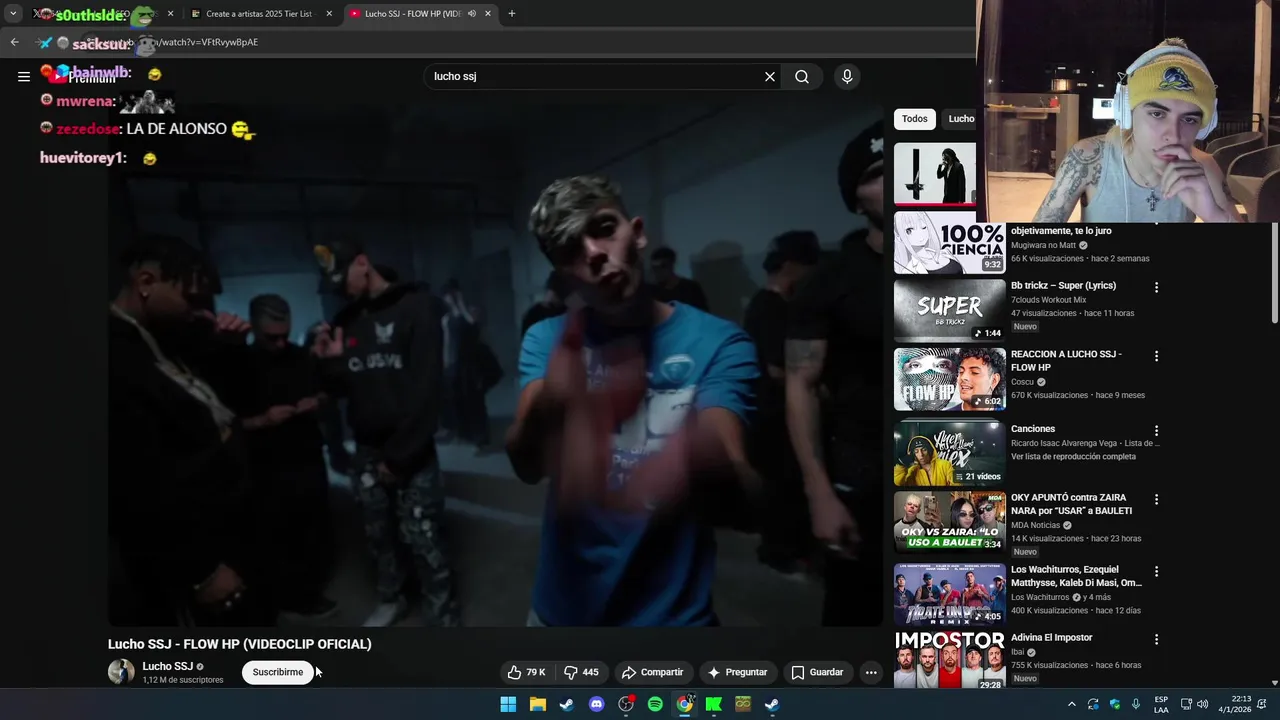The image size is (1280, 720).
Task: Open the system tray volume icon
Action: click(x=1202, y=704)
